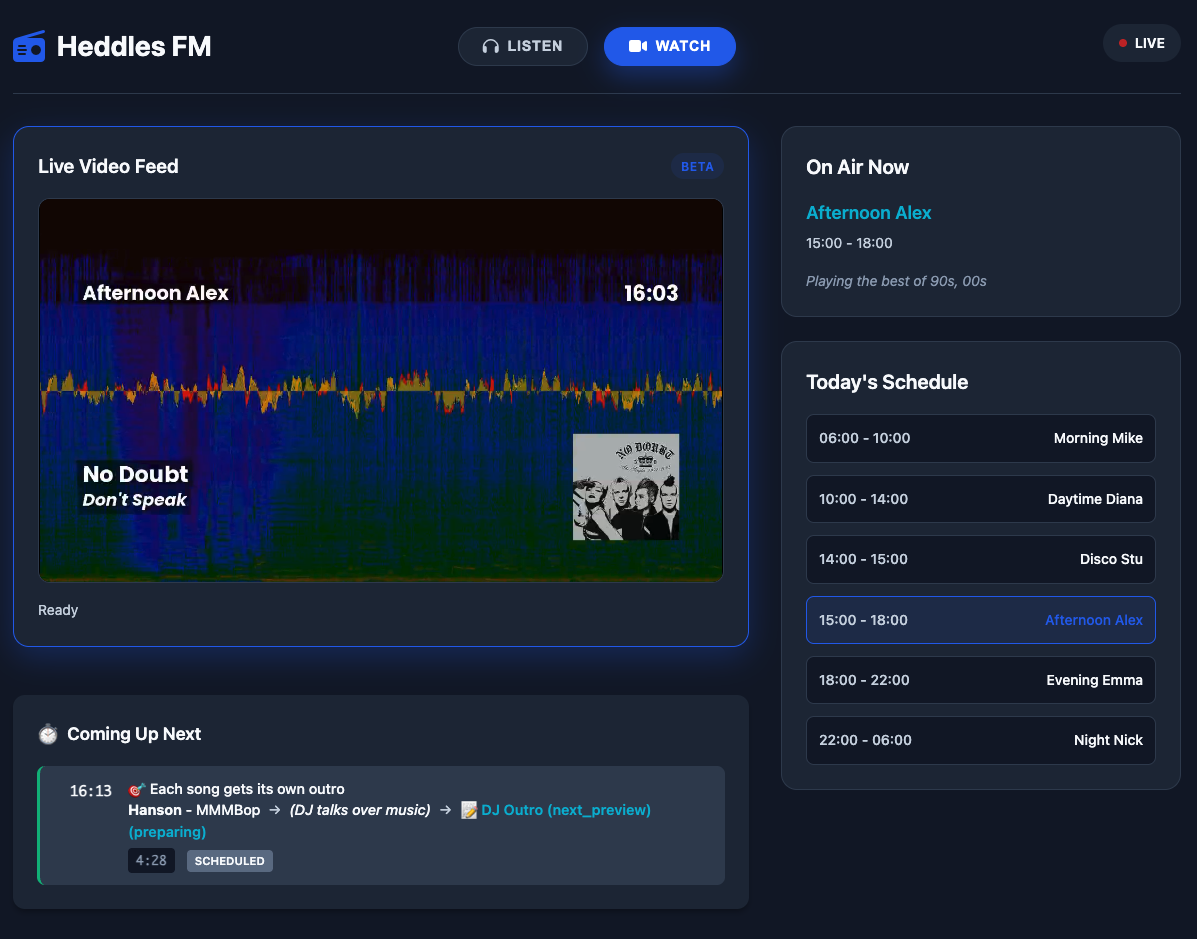The width and height of the screenshot is (1197, 939).
Task: Select Evening Emma schedule slot
Action: [x=980, y=680]
